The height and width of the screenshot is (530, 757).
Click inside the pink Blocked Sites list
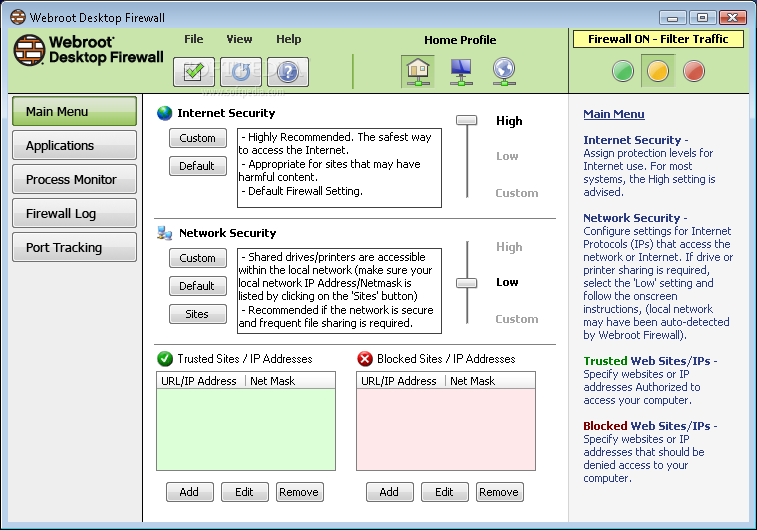(x=446, y=429)
